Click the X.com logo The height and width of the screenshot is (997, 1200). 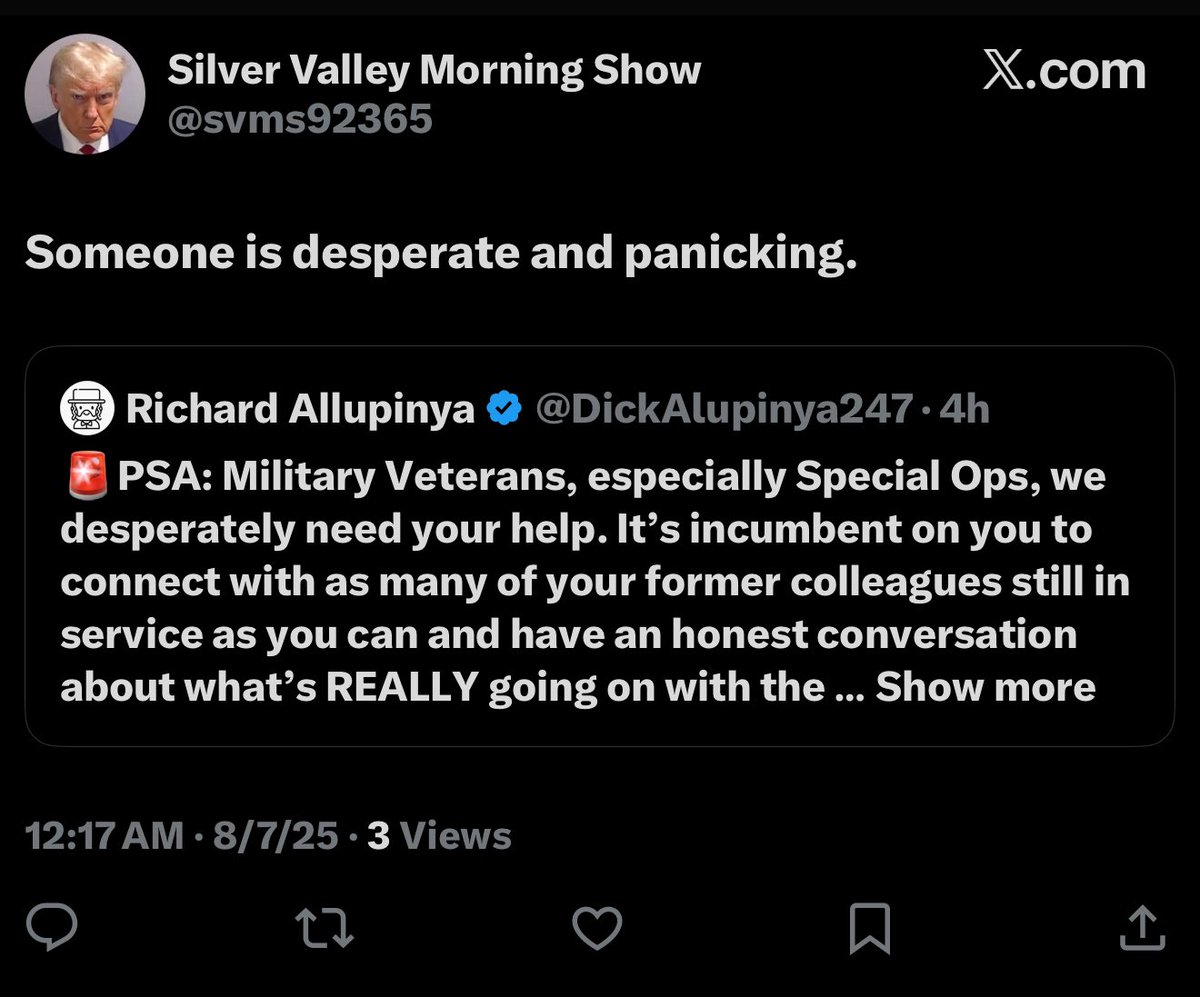[x=1064, y=73]
